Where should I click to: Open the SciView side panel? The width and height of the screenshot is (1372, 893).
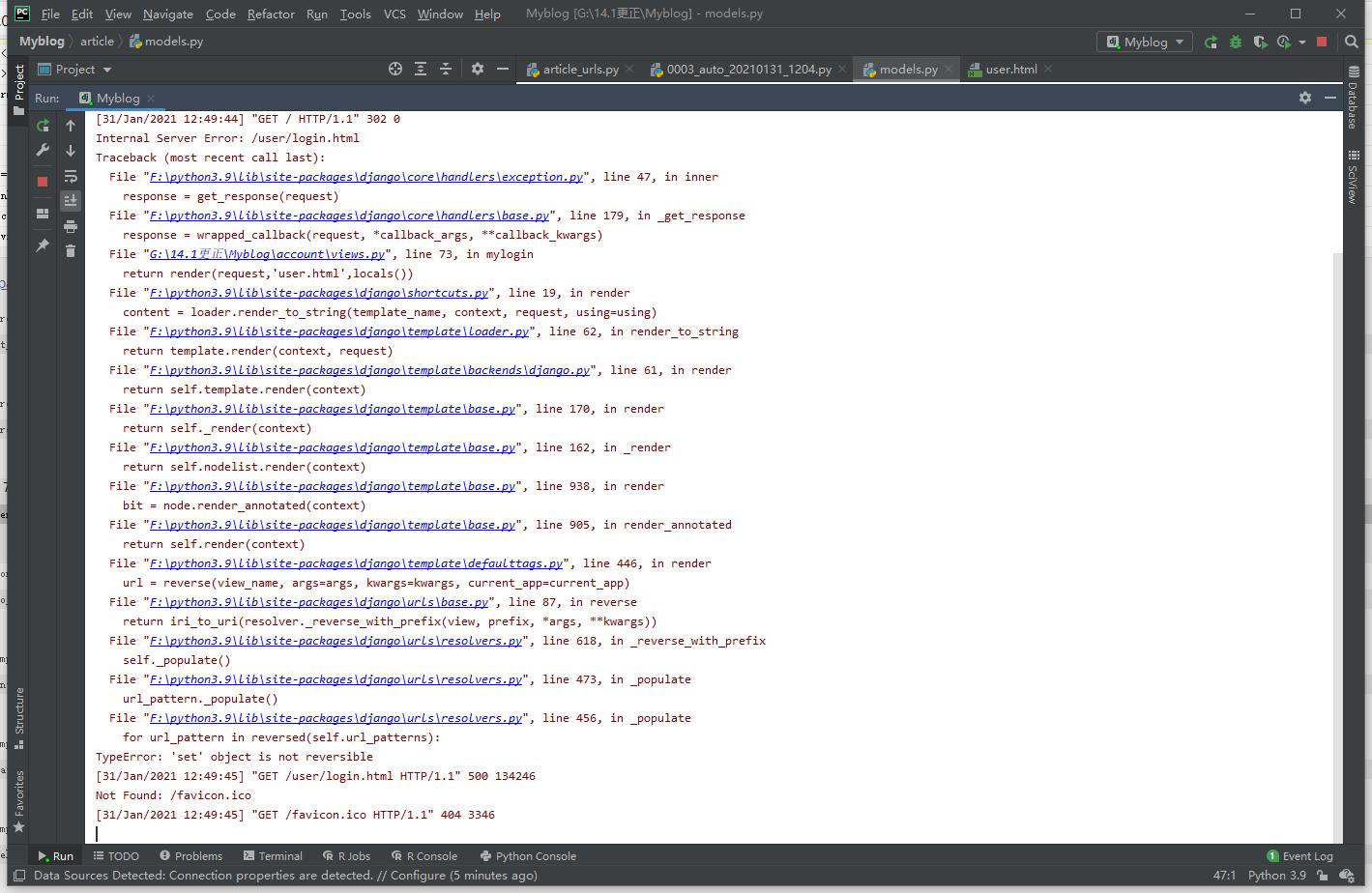click(1353, 177)
